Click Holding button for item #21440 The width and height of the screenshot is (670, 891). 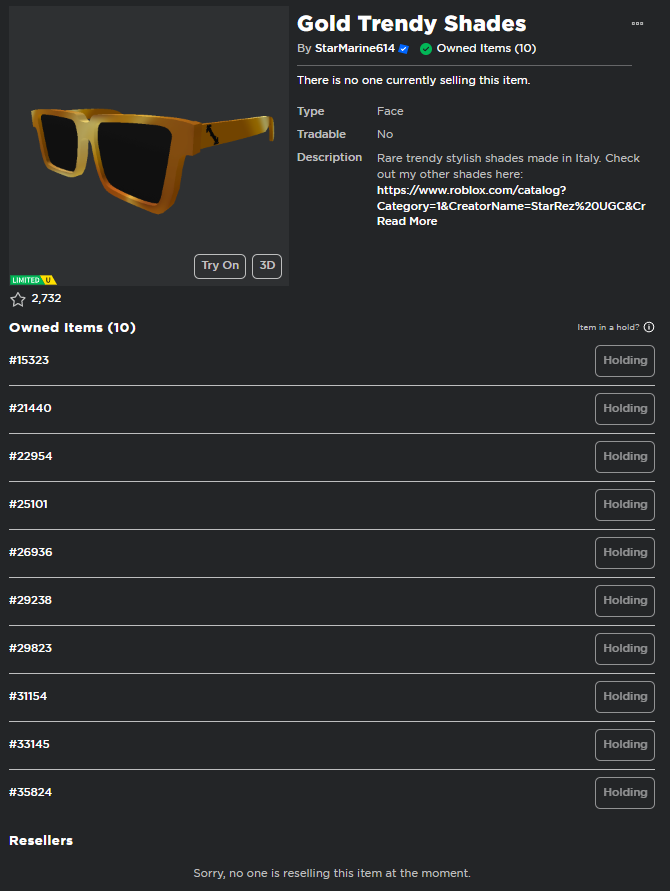[x=625, y=409]
